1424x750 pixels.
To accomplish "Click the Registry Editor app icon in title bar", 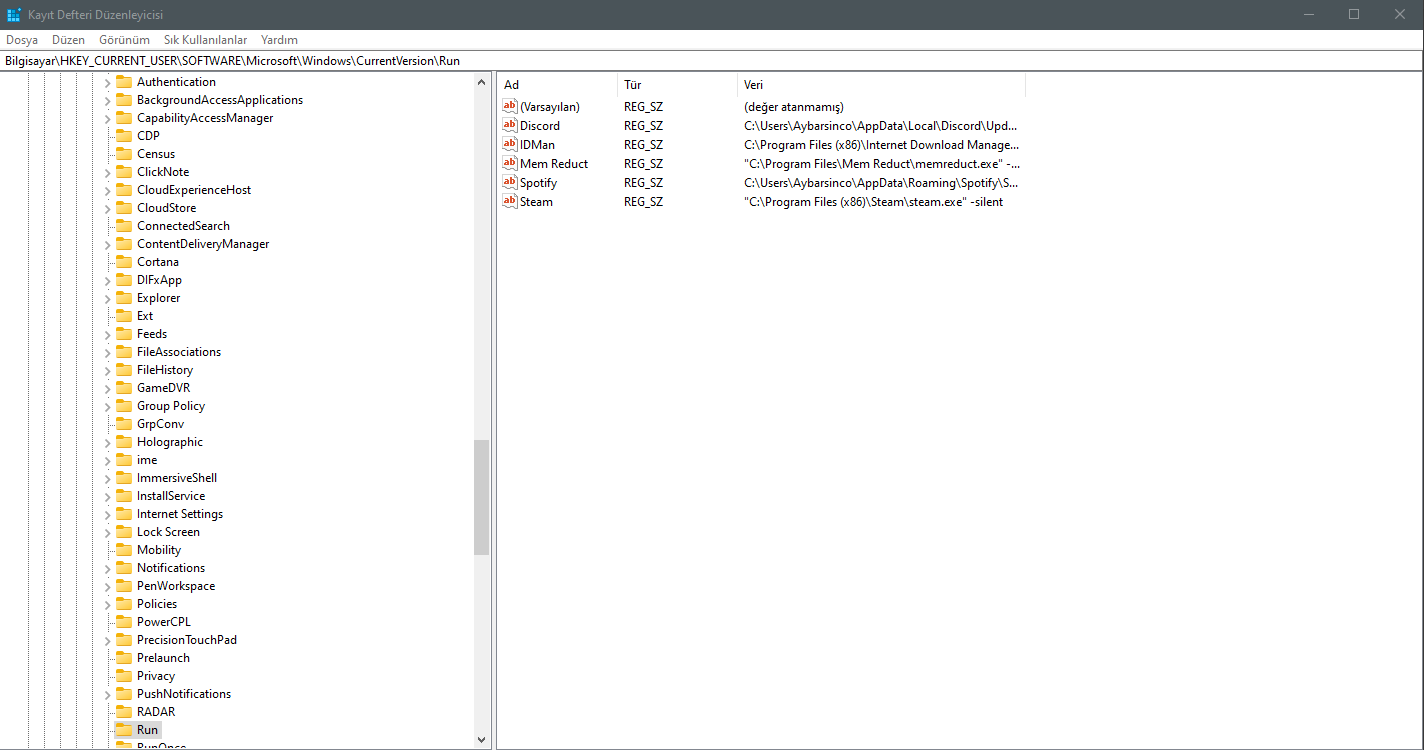I will coord(14,14).
